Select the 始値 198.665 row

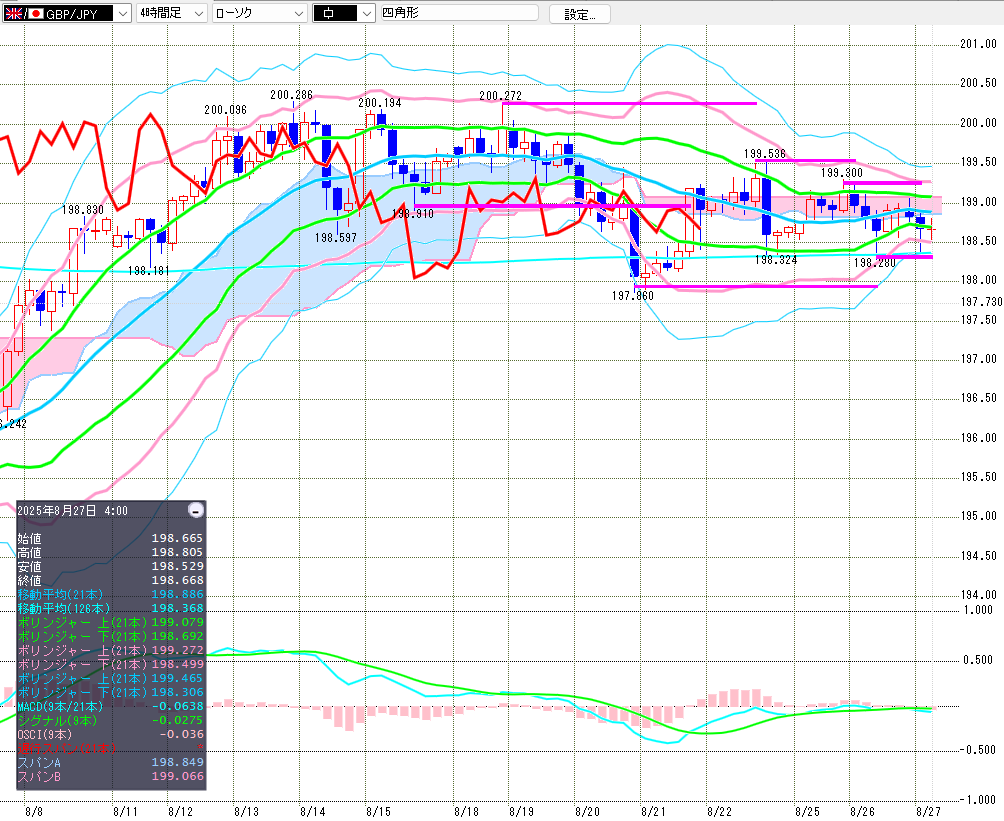(110, 538)
